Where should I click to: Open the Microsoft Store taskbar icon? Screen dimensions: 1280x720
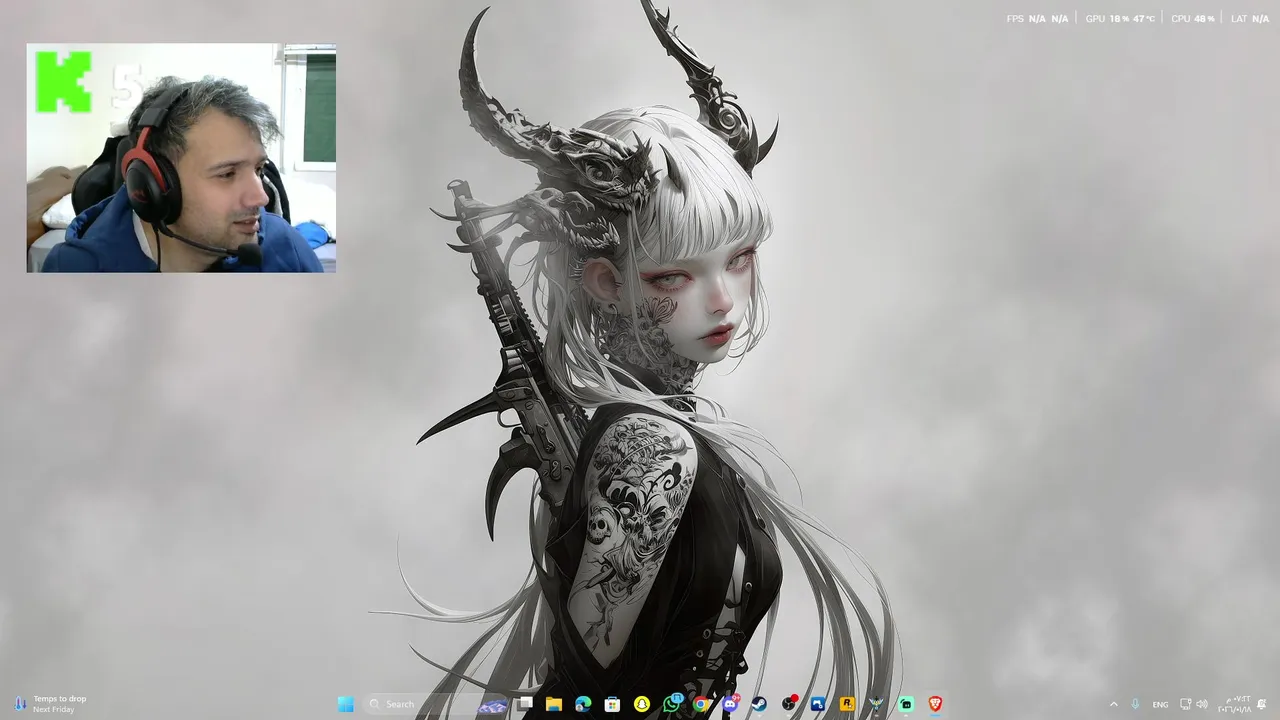click(x=612, y=704)
